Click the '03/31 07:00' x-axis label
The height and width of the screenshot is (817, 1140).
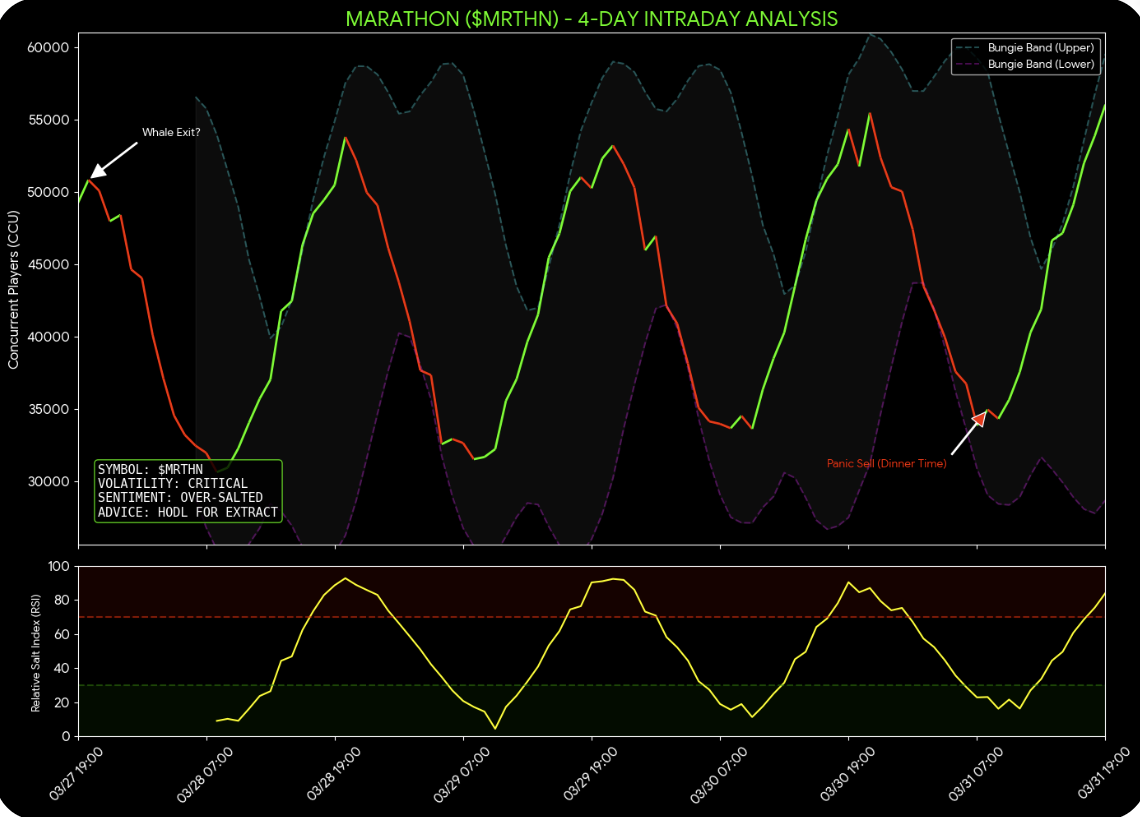(x=975, y=774)
